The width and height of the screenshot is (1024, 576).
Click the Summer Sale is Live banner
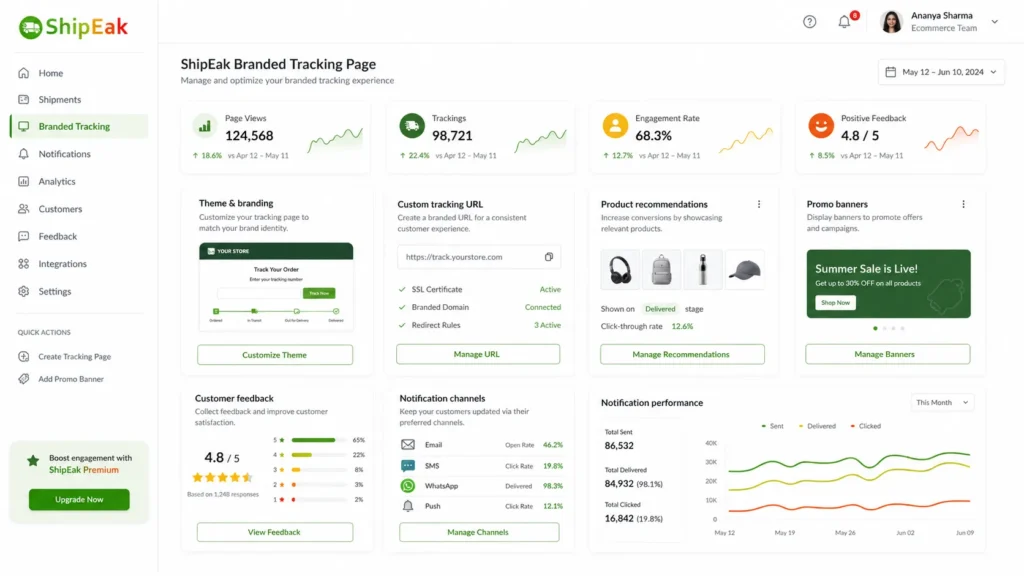(x=888, y=283)
